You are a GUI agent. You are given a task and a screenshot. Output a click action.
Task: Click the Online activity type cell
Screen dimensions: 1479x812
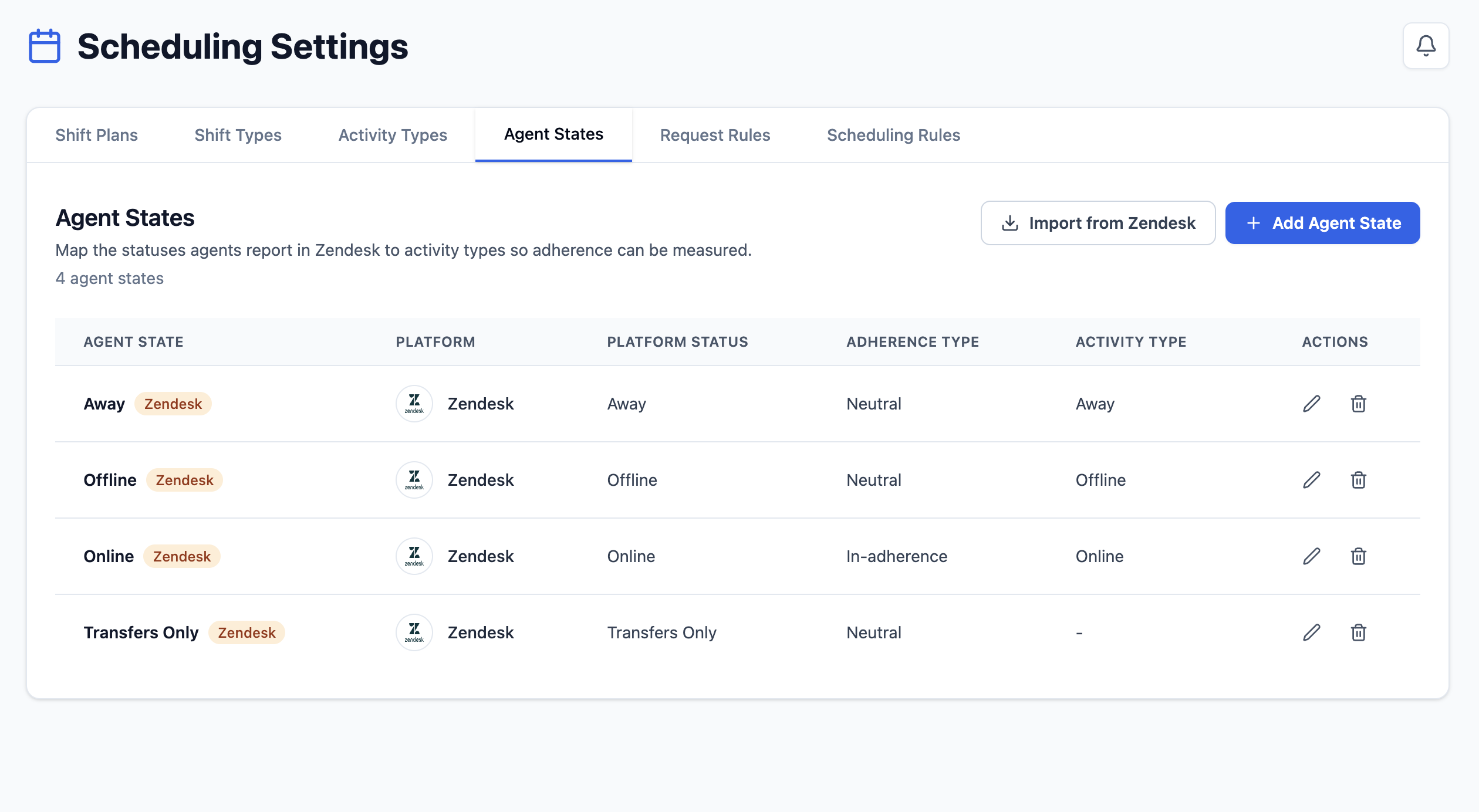click(x=1099, y=556)
